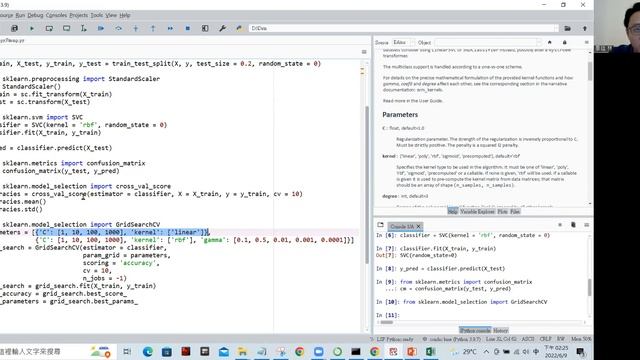Open the Help menu in the menu bar
640x360 pixels.
[124, 15]
